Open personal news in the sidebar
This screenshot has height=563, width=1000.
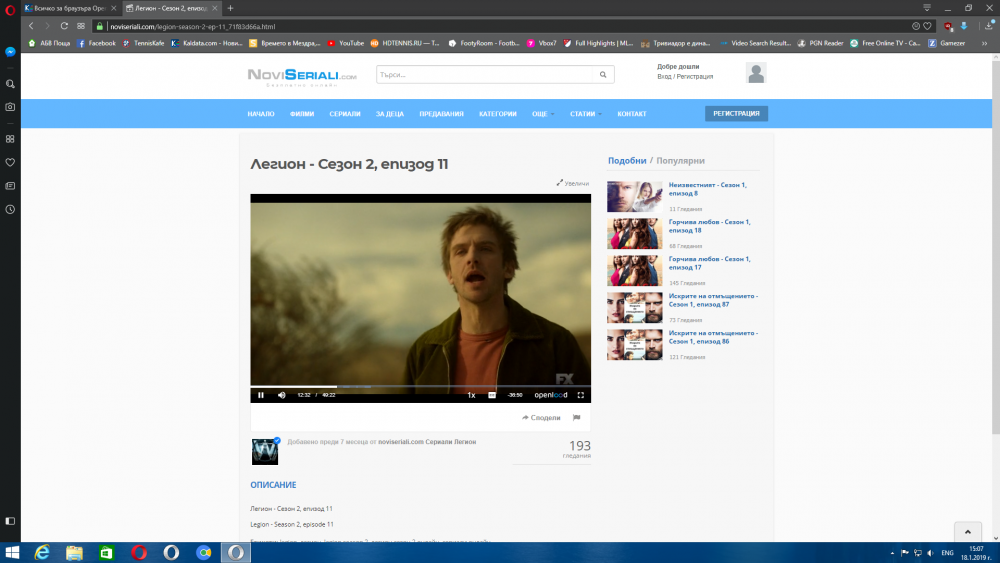(10, 186)
